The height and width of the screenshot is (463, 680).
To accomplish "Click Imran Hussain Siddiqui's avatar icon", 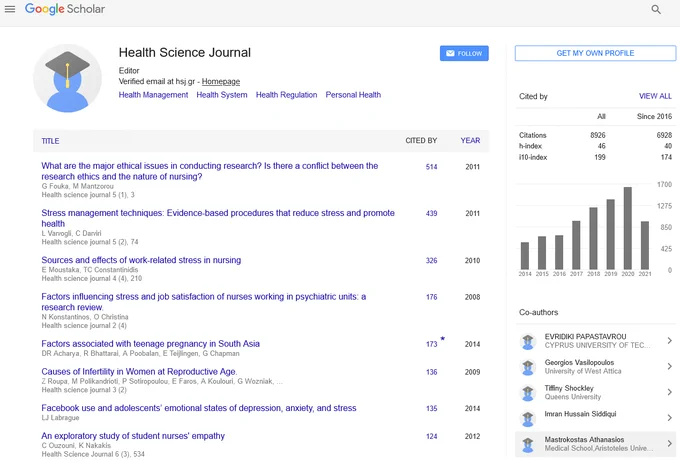I will [528, 419].
